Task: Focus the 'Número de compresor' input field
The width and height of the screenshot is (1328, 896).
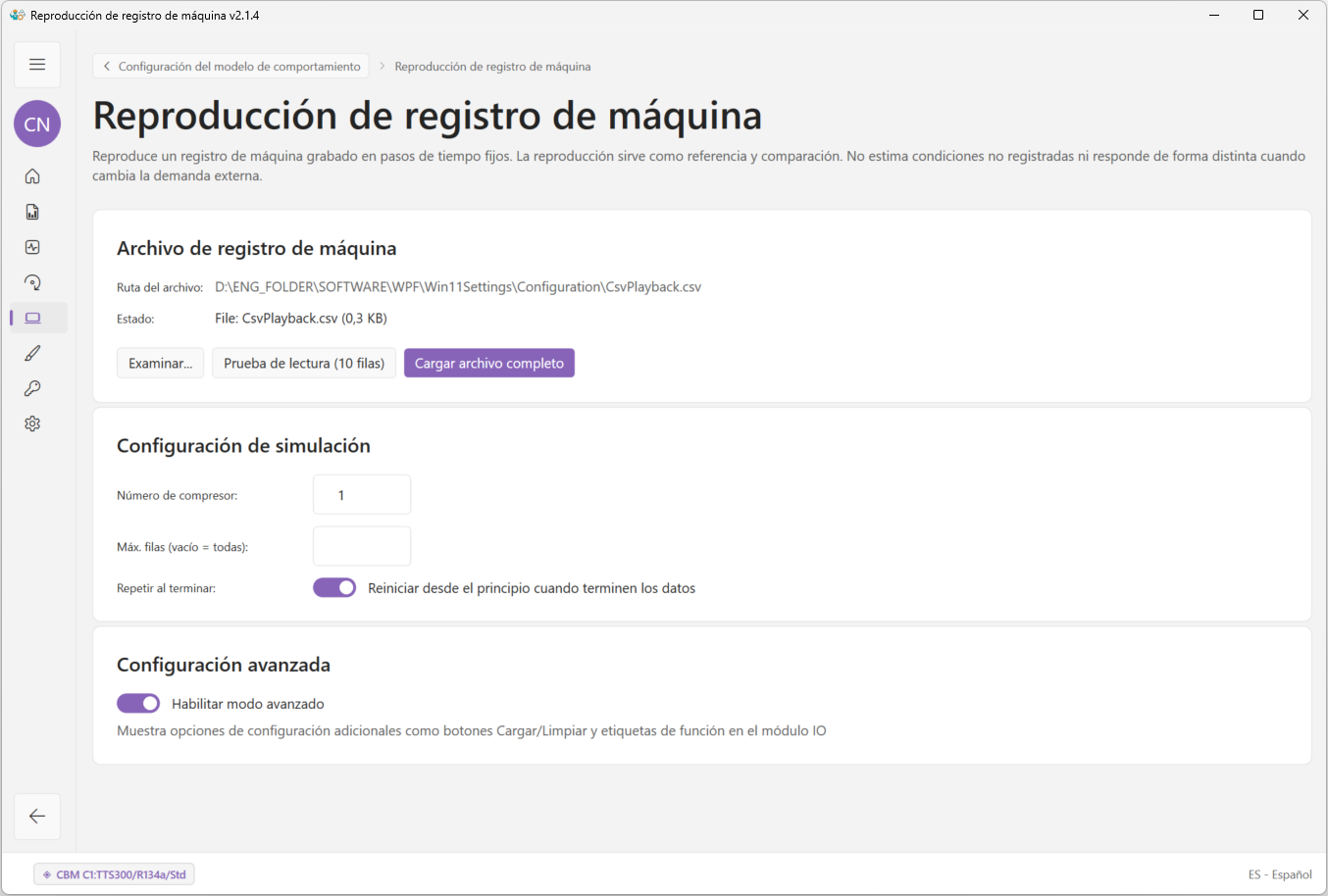Action: coord(362,495)
